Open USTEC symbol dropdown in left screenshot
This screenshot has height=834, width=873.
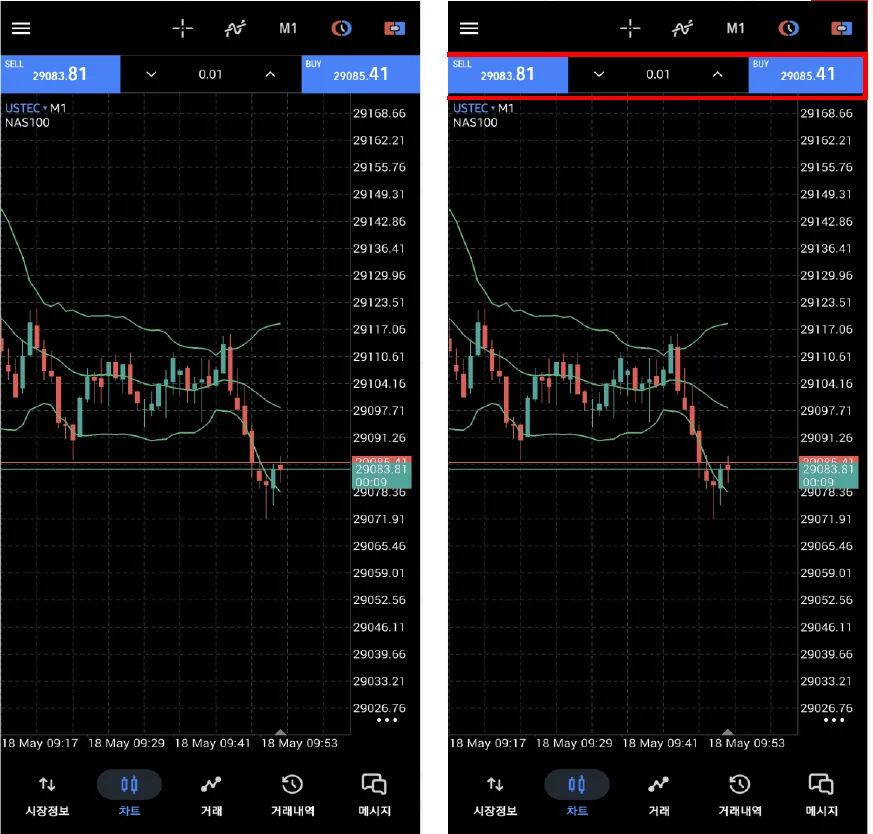click(26, 108)
